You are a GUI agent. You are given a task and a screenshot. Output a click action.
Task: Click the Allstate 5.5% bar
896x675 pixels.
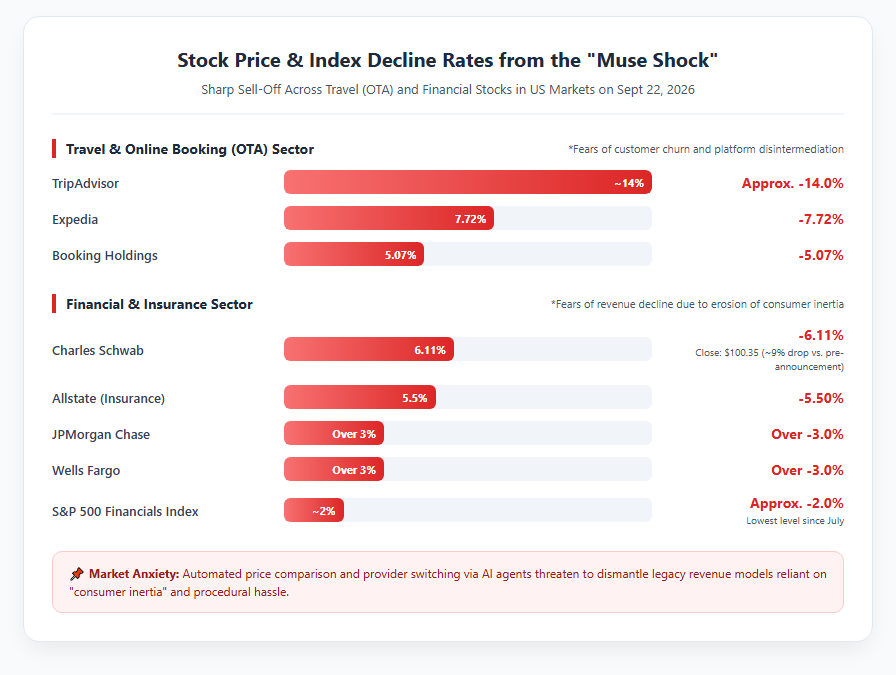coord(359,397)
